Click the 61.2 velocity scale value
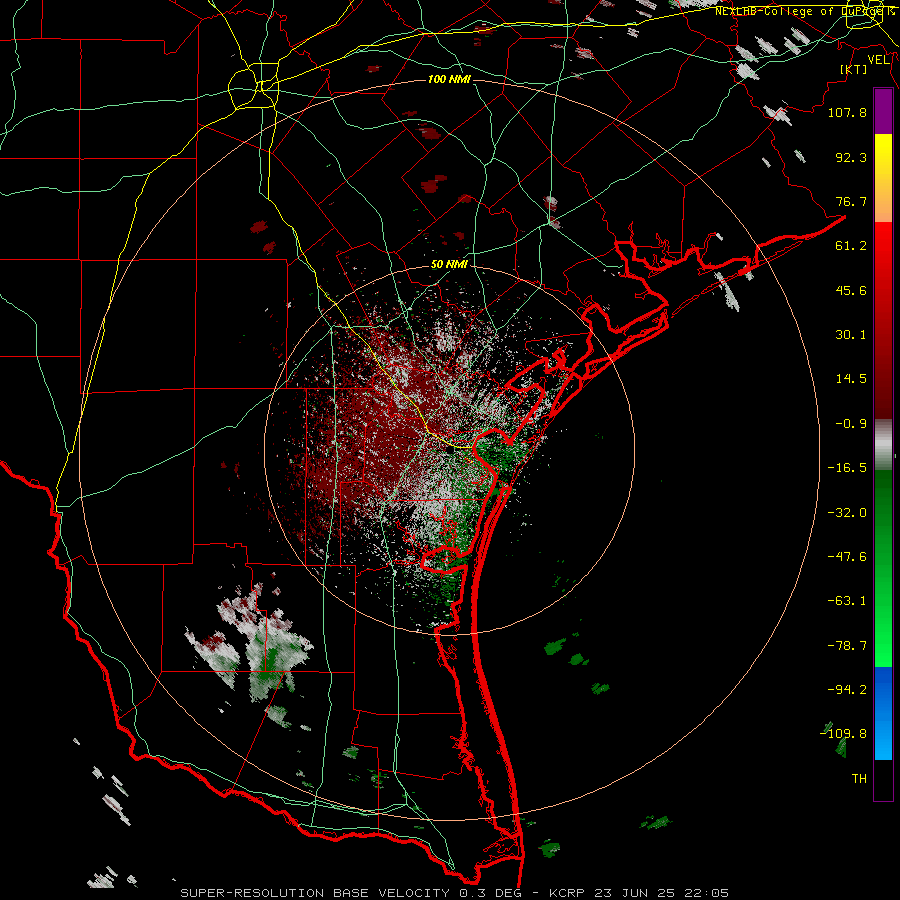This screenshot has height=900, width=900. coord(851,246)
